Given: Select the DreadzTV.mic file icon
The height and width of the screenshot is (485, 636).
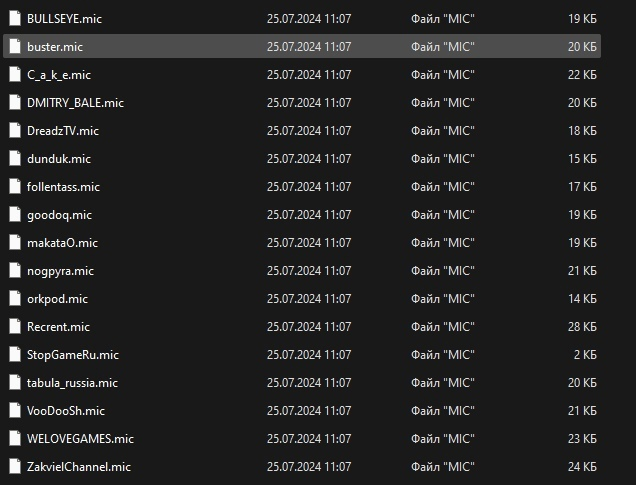Looking at the screenshot, I should click(15, 130).
